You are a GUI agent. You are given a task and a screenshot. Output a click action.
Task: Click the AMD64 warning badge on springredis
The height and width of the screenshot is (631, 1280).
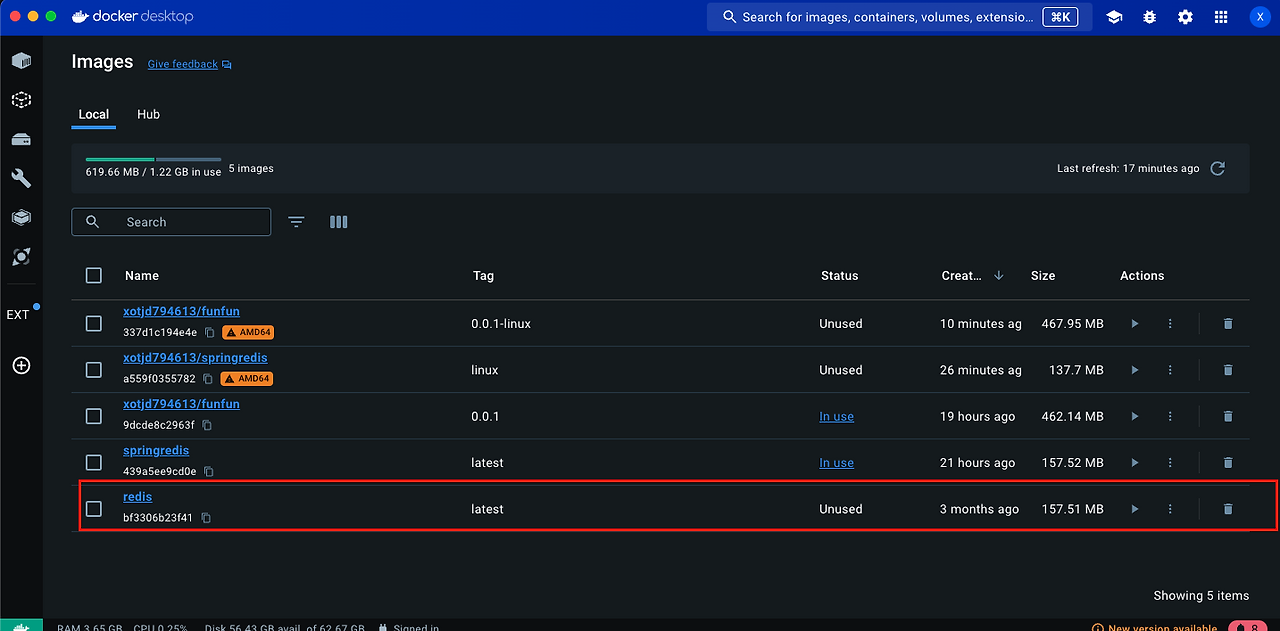(x=246, y=379)
